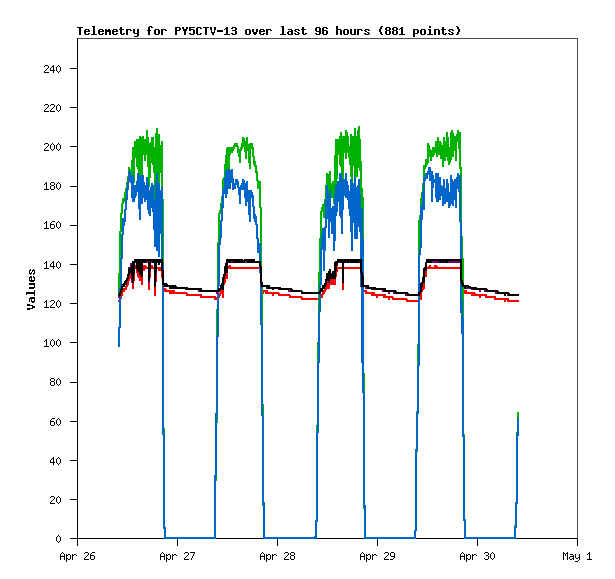
Task: Select the Apr 29 x-axis date label
Action: pos(377,556)
